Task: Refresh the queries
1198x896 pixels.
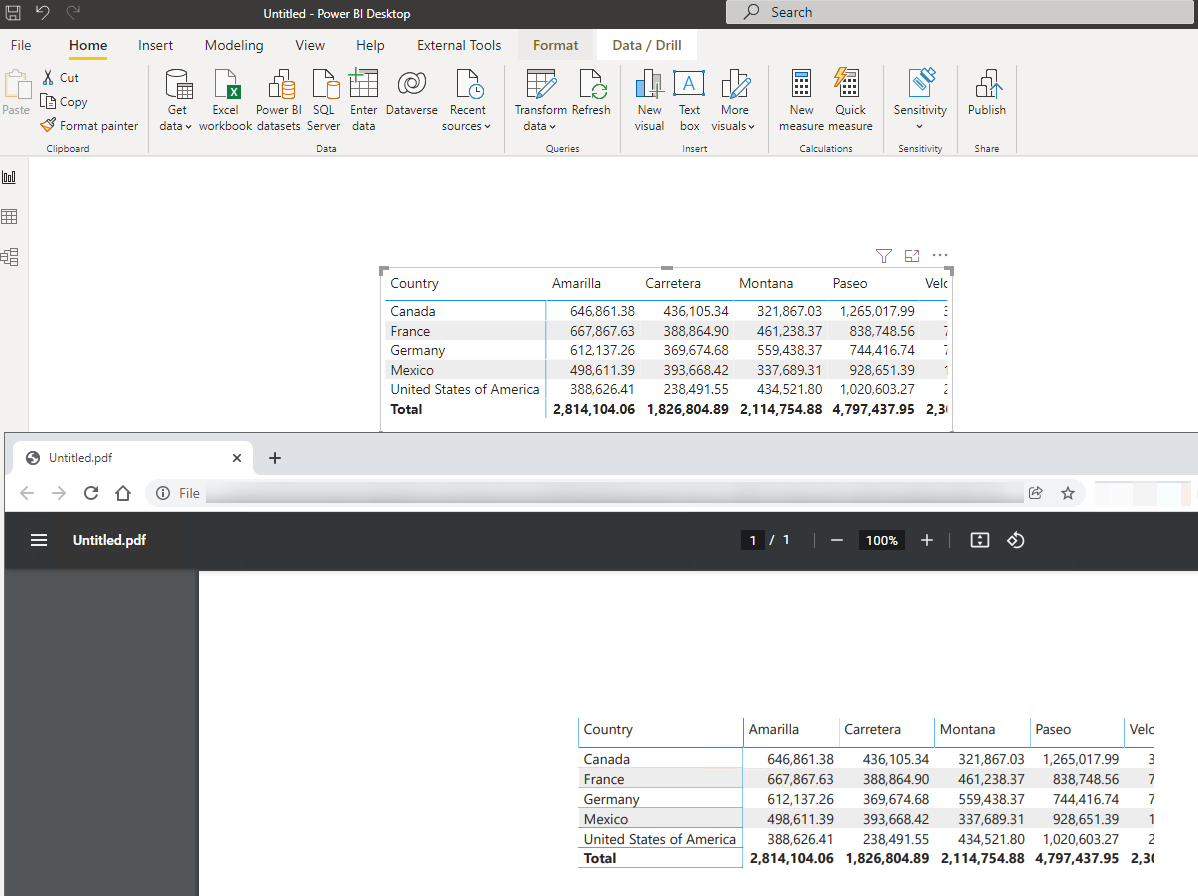Action: (x=591, y=92)
